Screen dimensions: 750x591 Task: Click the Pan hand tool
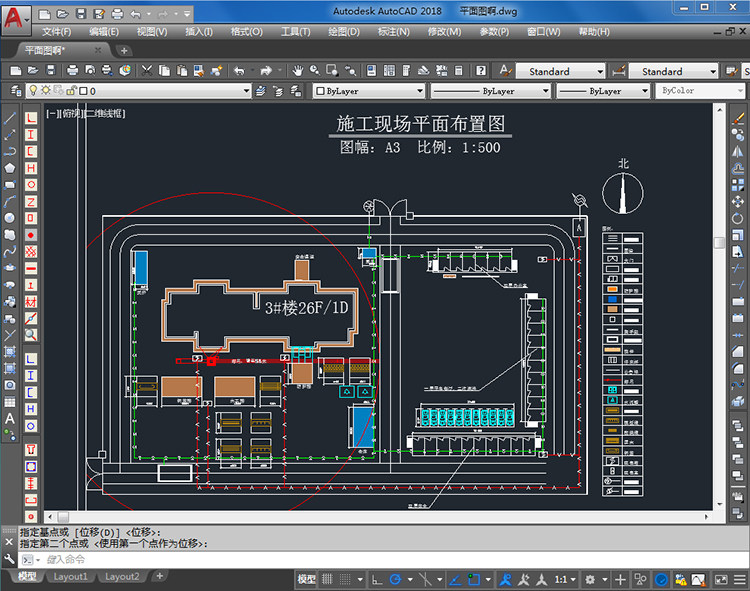(x=297, y=71)
